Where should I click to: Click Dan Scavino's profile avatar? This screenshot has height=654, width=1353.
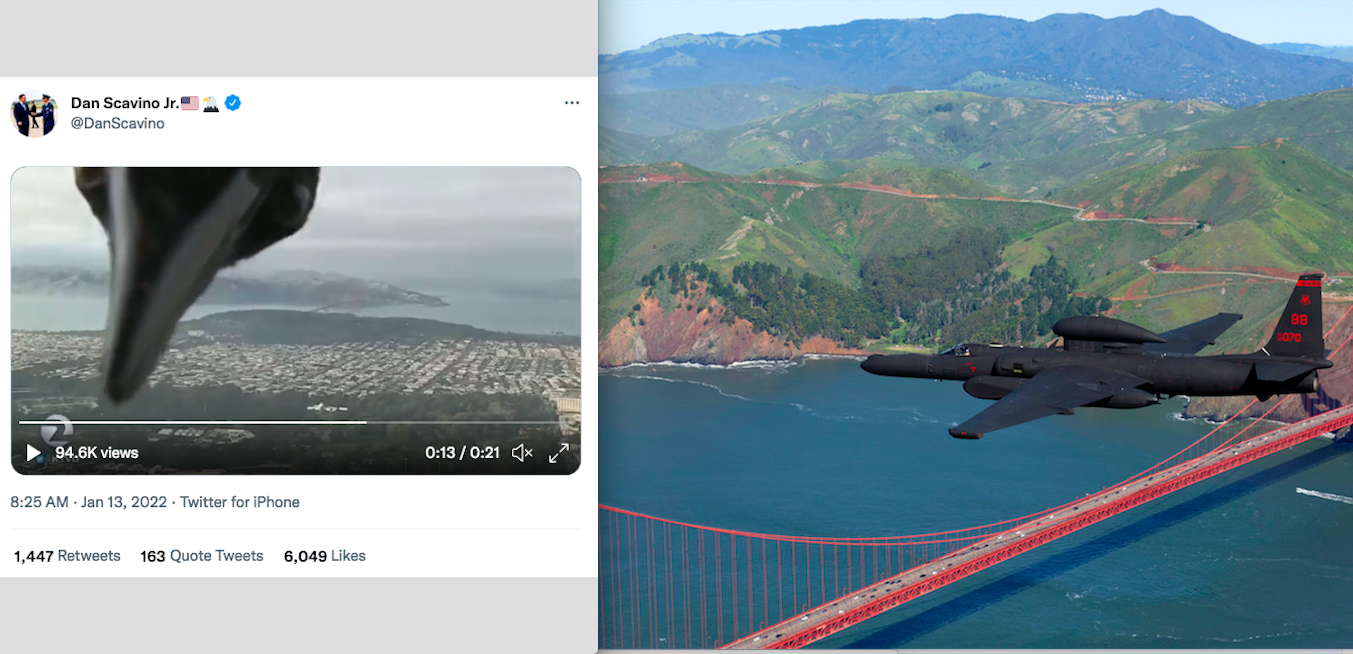coord(34,113)
